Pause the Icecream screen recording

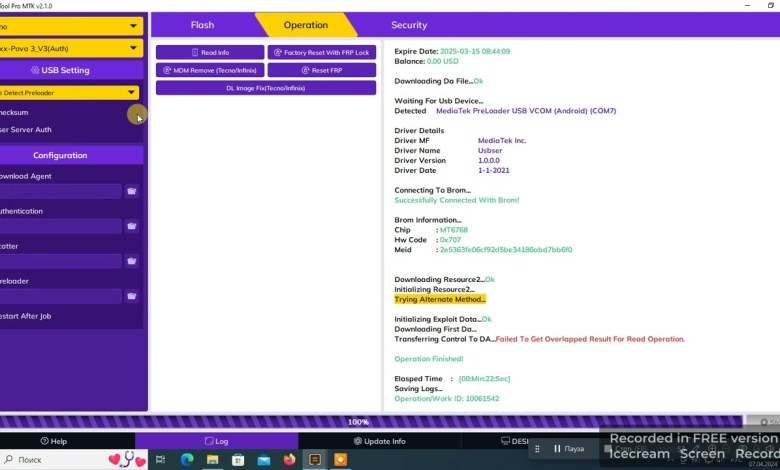568,449
